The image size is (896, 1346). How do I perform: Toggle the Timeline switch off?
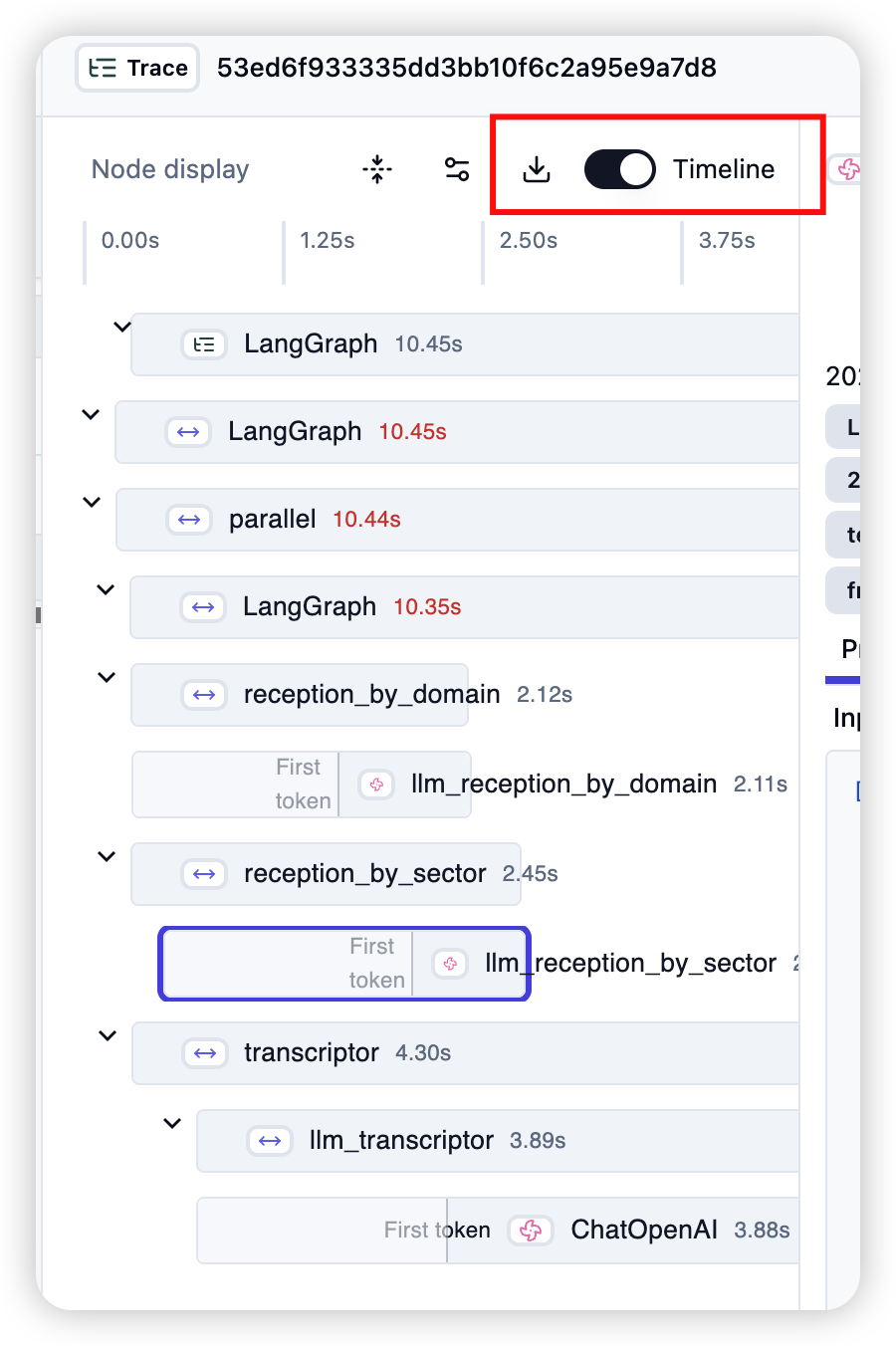[619, 169]
